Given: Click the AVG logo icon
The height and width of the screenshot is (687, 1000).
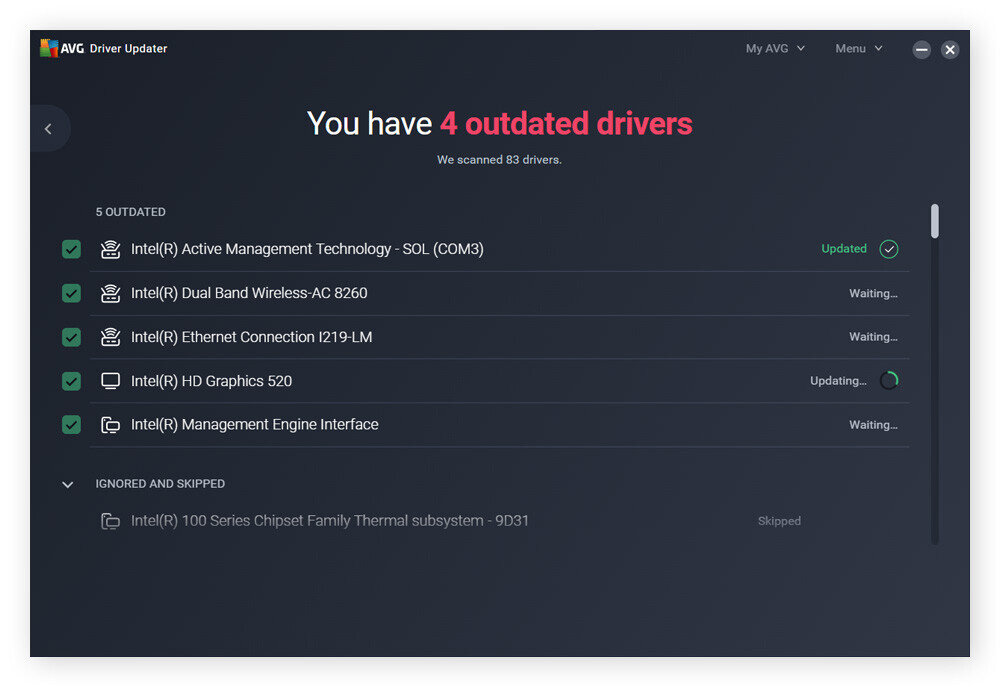Looking at the screenshot, I should coord(47,47).
